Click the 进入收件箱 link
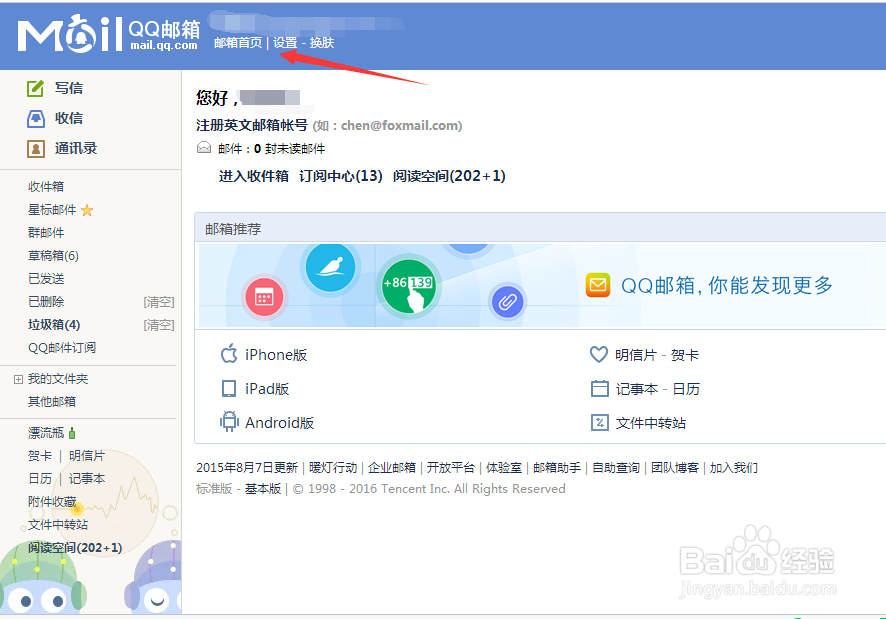This screenshot has height=619, width=886. [x=254, y=176]
